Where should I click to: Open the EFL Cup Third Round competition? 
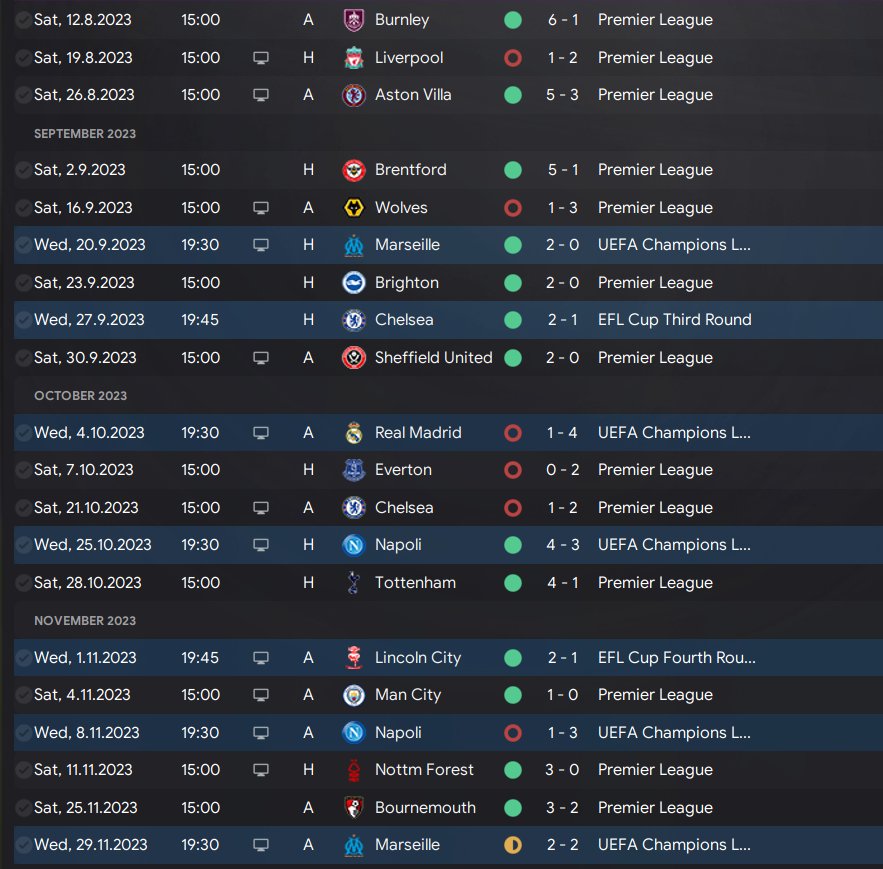(x=675, y=320)
